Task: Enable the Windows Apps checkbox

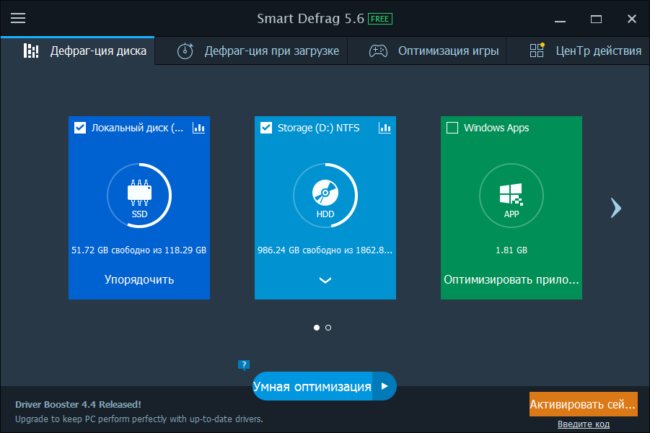Action: tap(452, 128)
